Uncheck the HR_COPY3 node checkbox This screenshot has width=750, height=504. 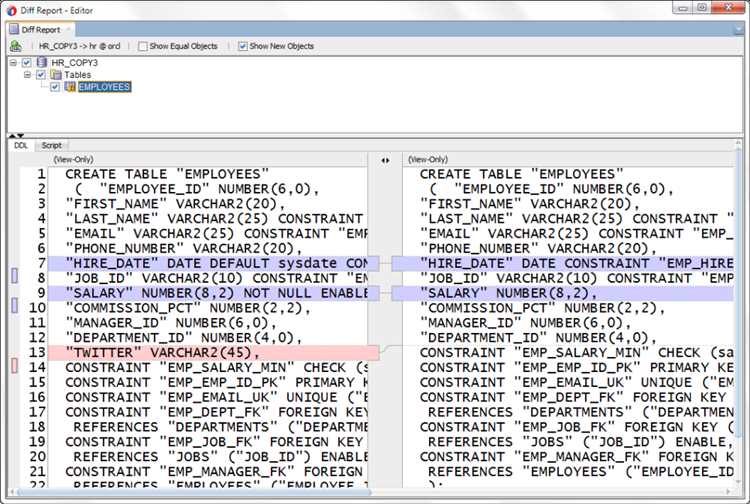click(x=27, y=63)
